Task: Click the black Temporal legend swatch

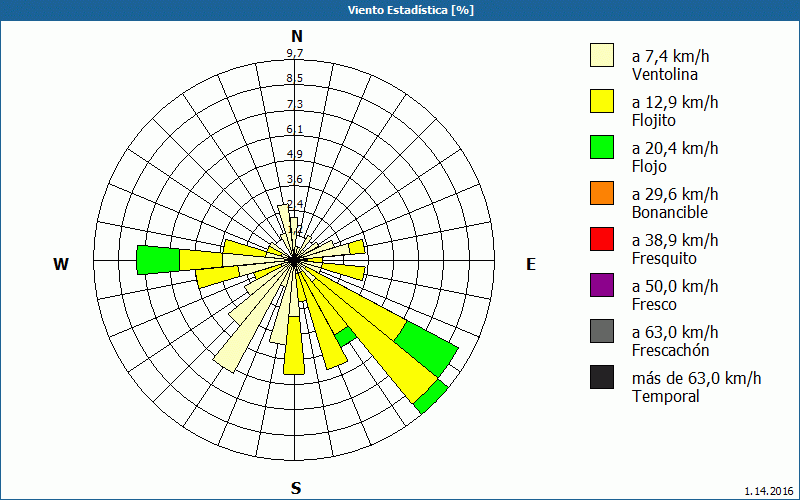Action: click(602, 377)
